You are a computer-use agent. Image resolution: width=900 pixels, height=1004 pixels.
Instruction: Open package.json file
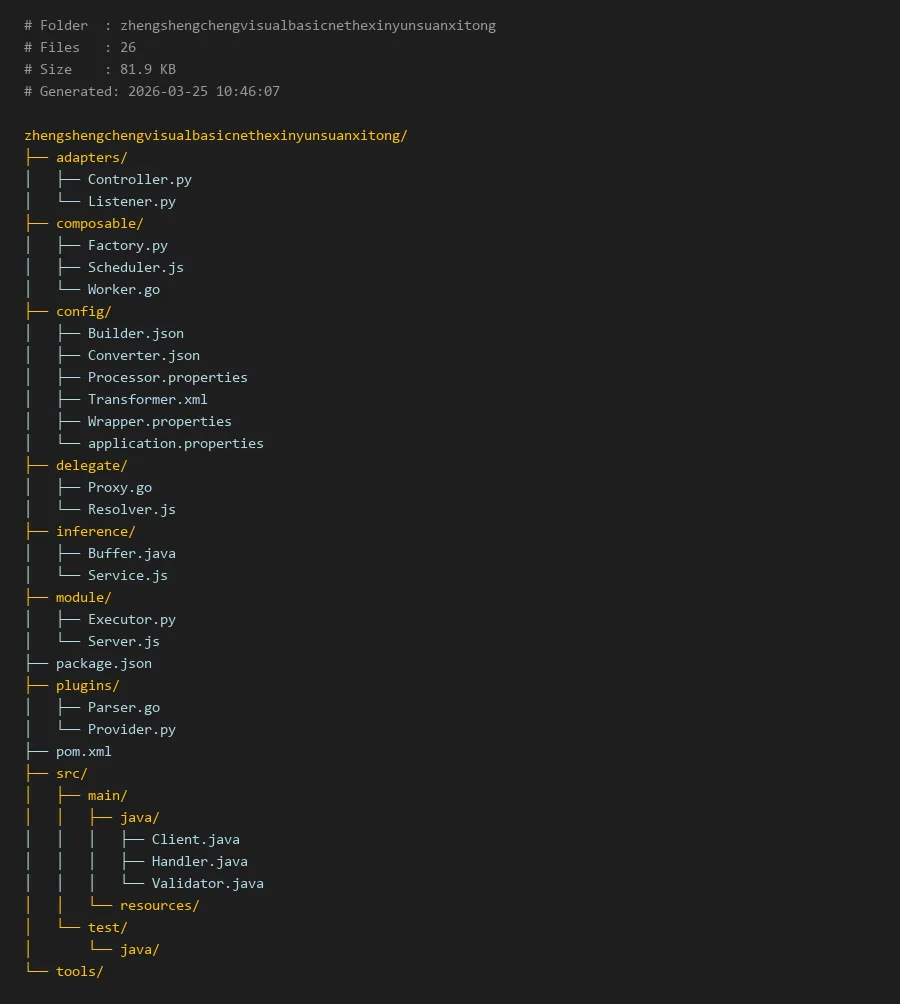pos(103,663)
